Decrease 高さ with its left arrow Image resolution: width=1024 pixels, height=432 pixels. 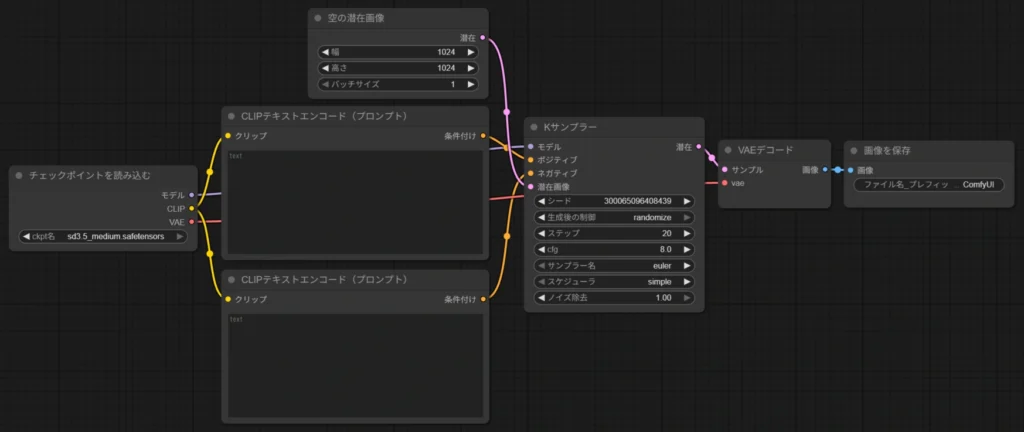[x=325, y=69]
